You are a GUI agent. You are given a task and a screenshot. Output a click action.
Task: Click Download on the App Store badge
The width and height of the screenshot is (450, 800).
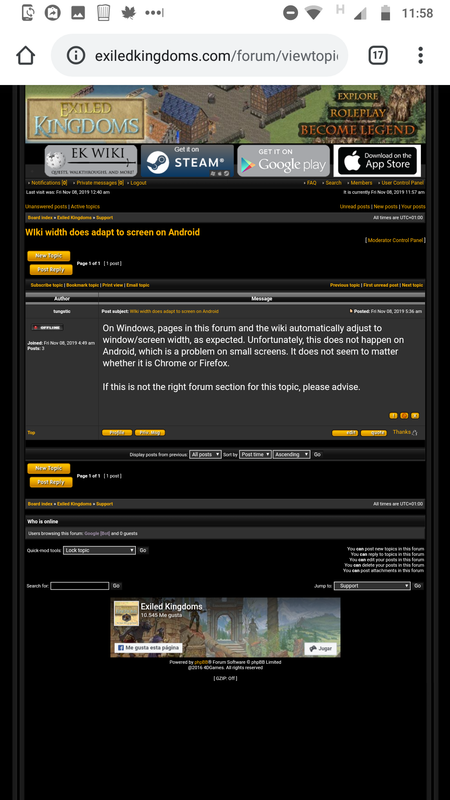click(377, 161)
